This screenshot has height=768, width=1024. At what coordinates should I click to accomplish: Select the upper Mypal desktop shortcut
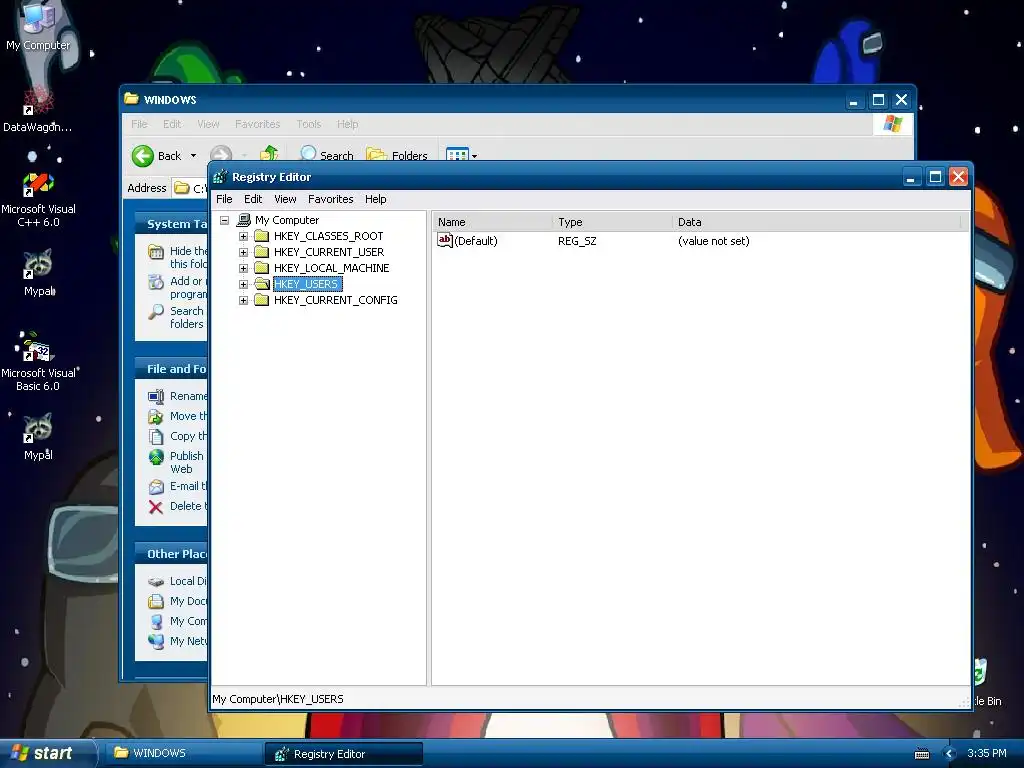click(x=38, y=273)
